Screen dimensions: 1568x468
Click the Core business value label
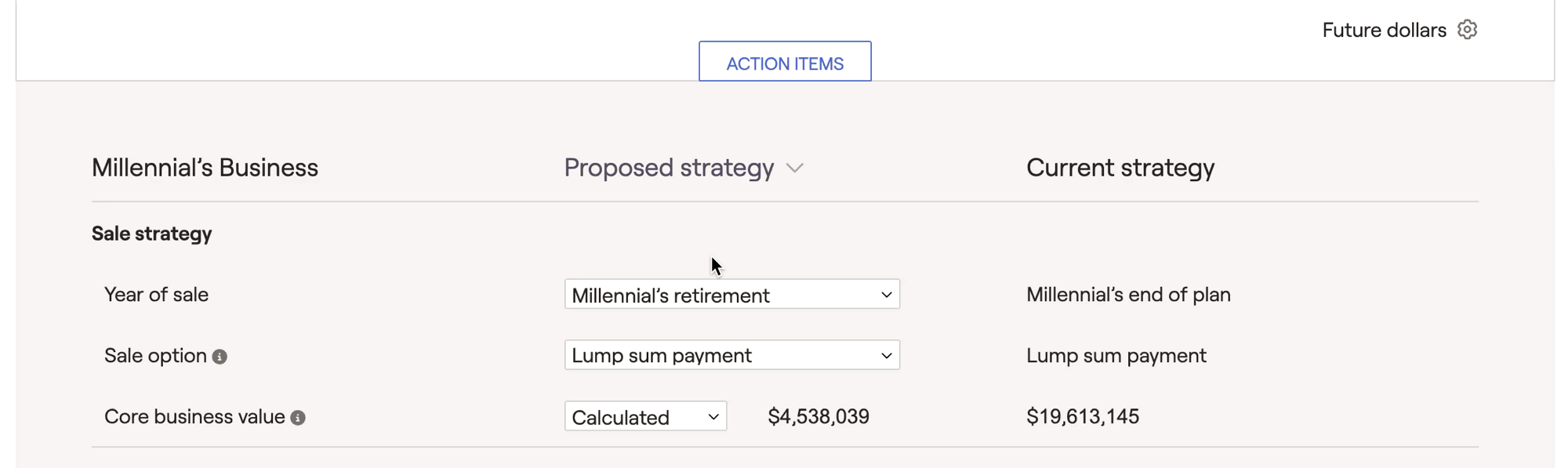pyautogui.click(x=194, y=416)
